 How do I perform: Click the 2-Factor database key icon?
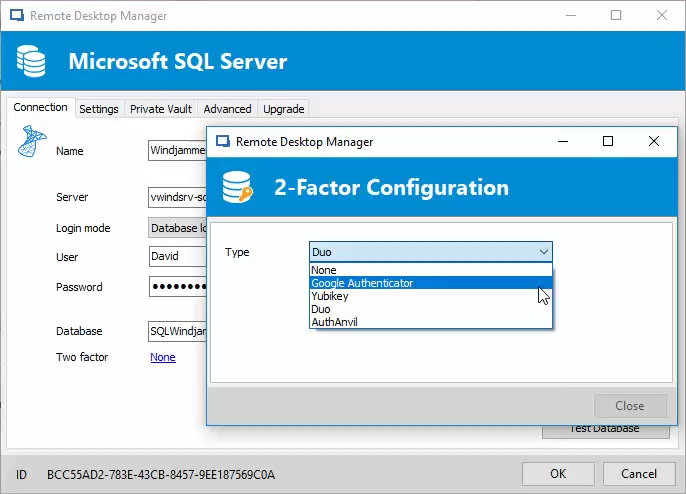pyautogui.click(x=238, y=187)
